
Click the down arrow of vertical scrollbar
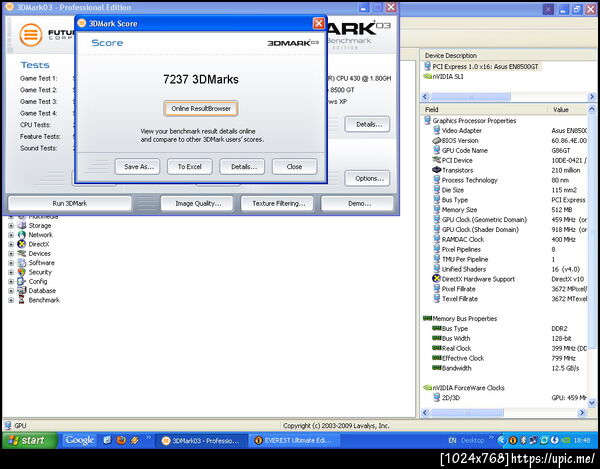592,402
